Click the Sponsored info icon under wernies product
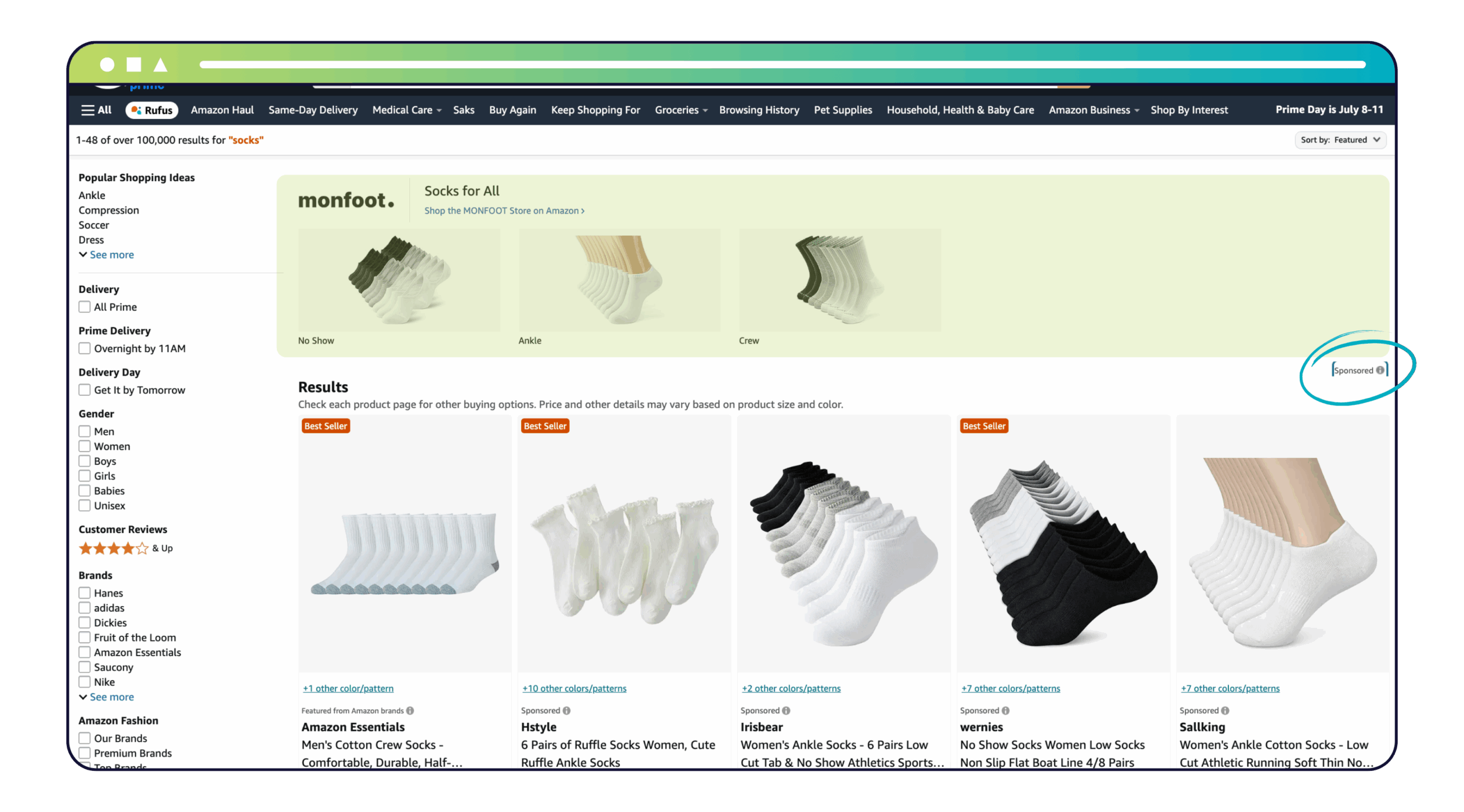 tap(1005, 710)
